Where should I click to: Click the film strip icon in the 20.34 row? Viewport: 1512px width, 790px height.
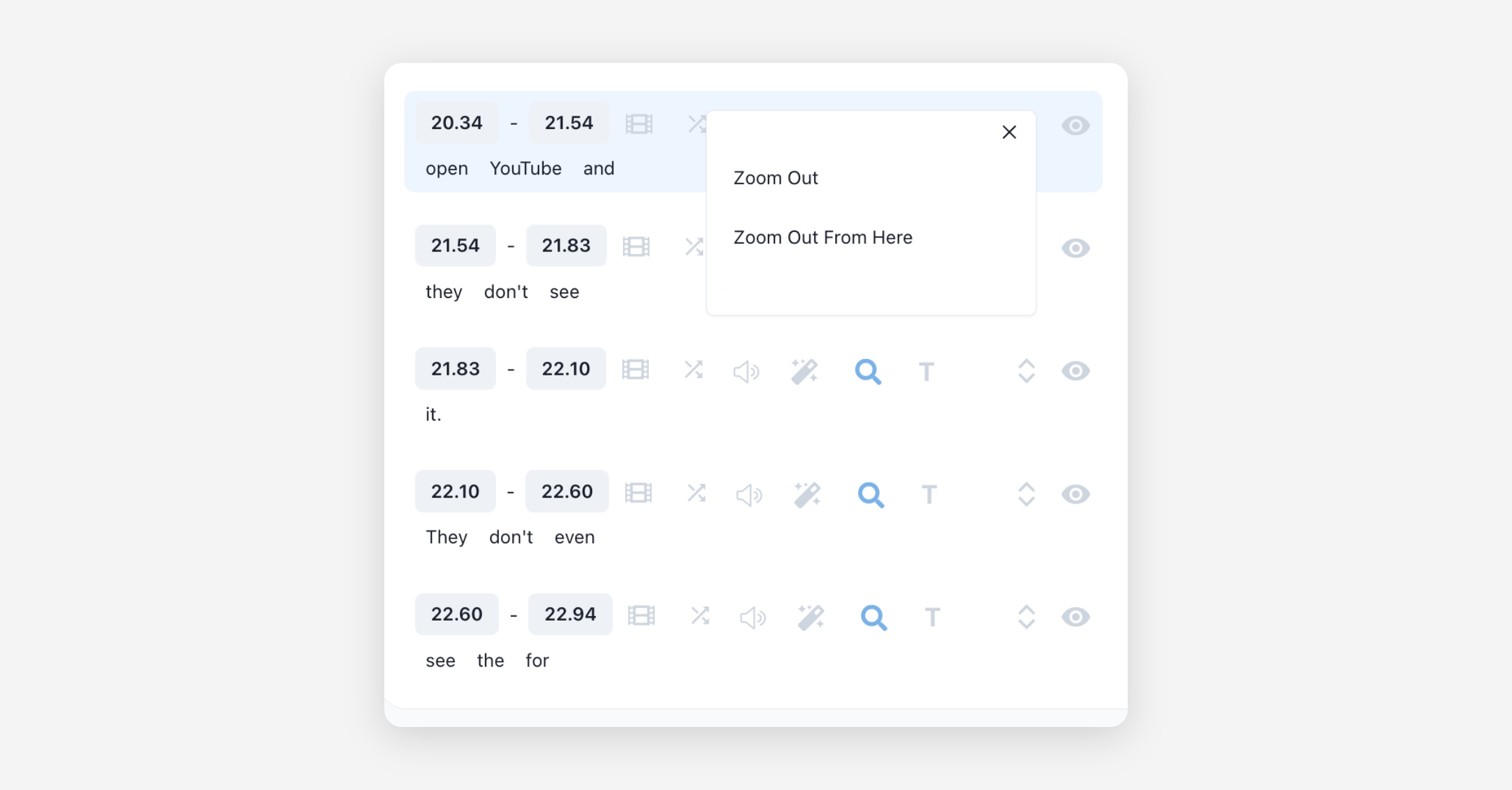pyautogui.click(x=639, y=123)
